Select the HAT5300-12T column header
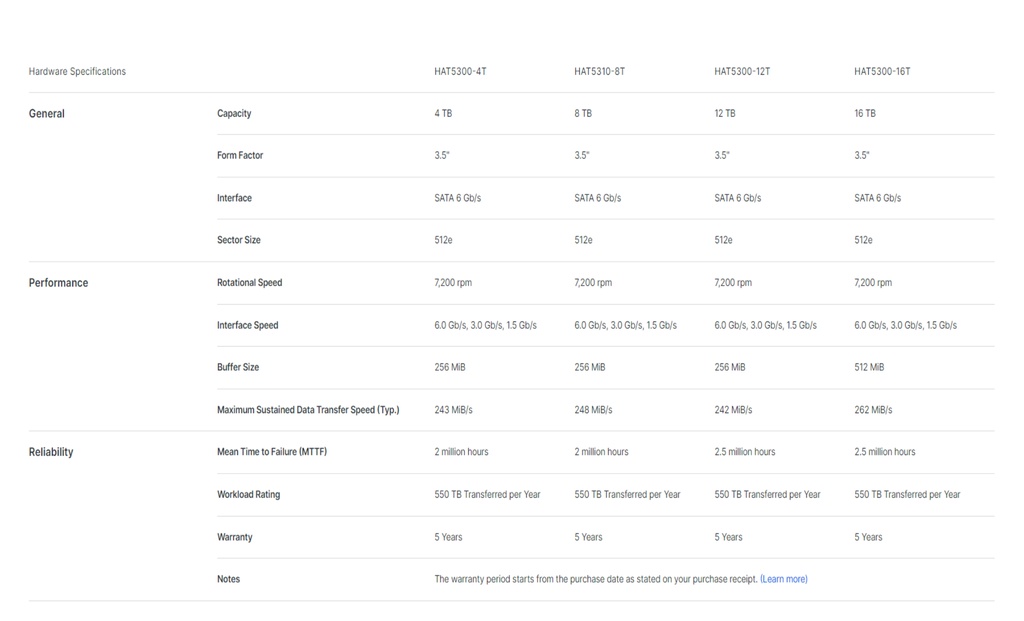Screen dimensions: 1024x621 pyautogui.click(x=742, y=71)
